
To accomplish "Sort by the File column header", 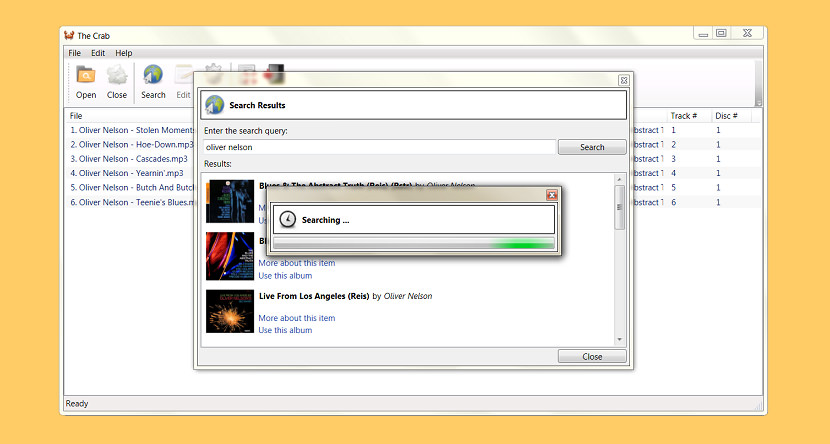I will click(76, 116).
